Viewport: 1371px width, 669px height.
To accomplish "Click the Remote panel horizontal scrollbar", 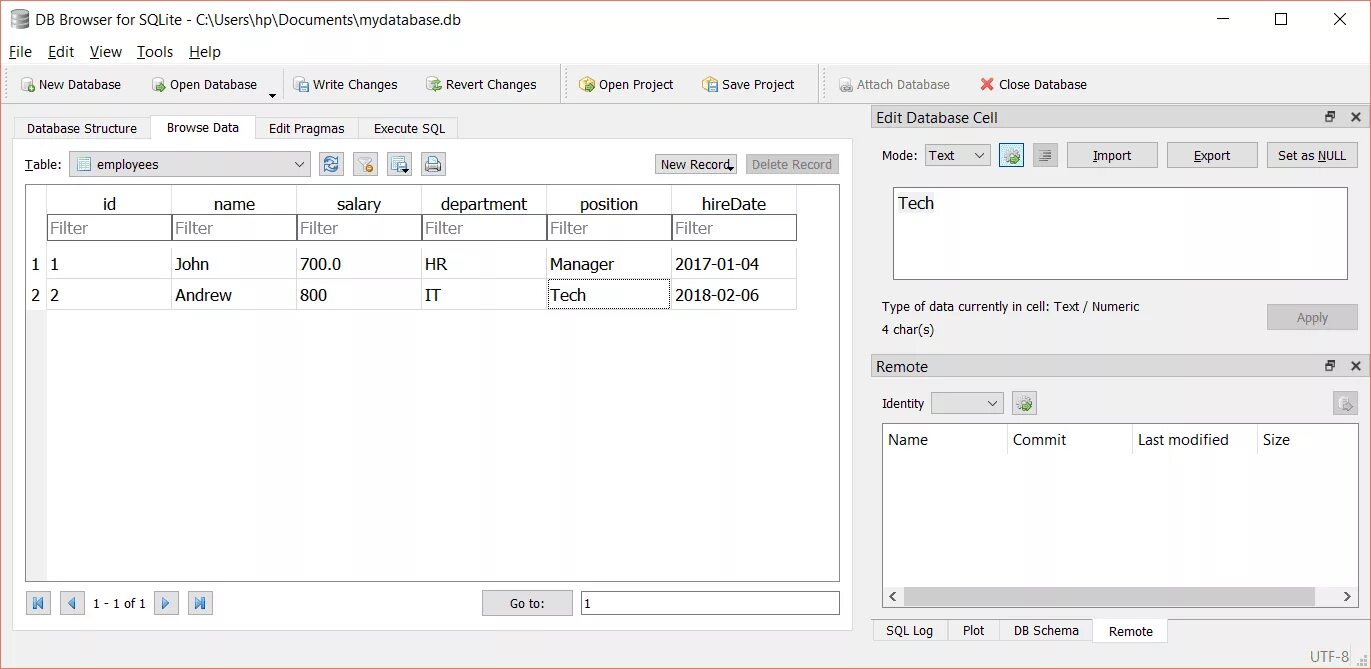I will [1120, 596].
